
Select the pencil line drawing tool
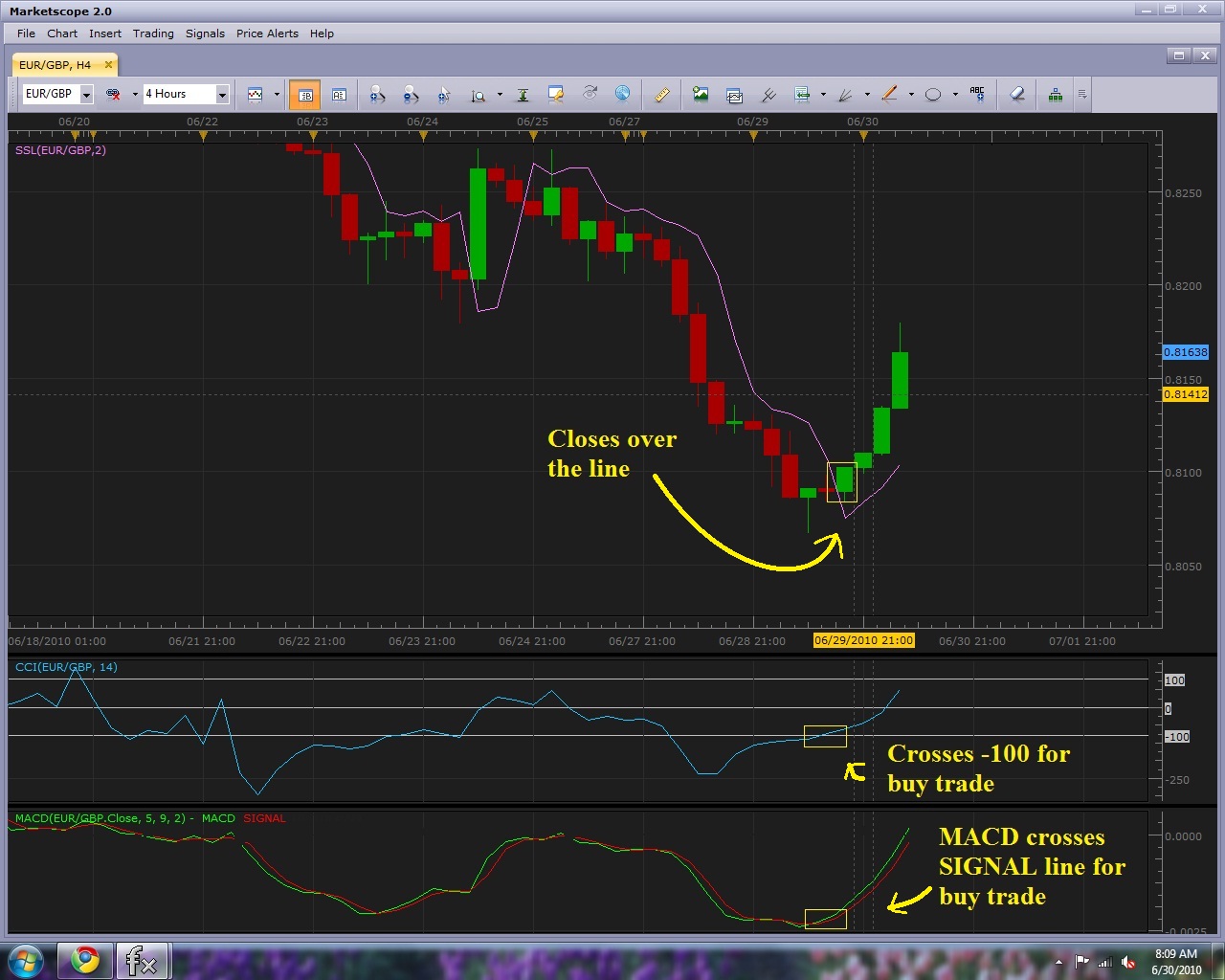pos(889,94)
